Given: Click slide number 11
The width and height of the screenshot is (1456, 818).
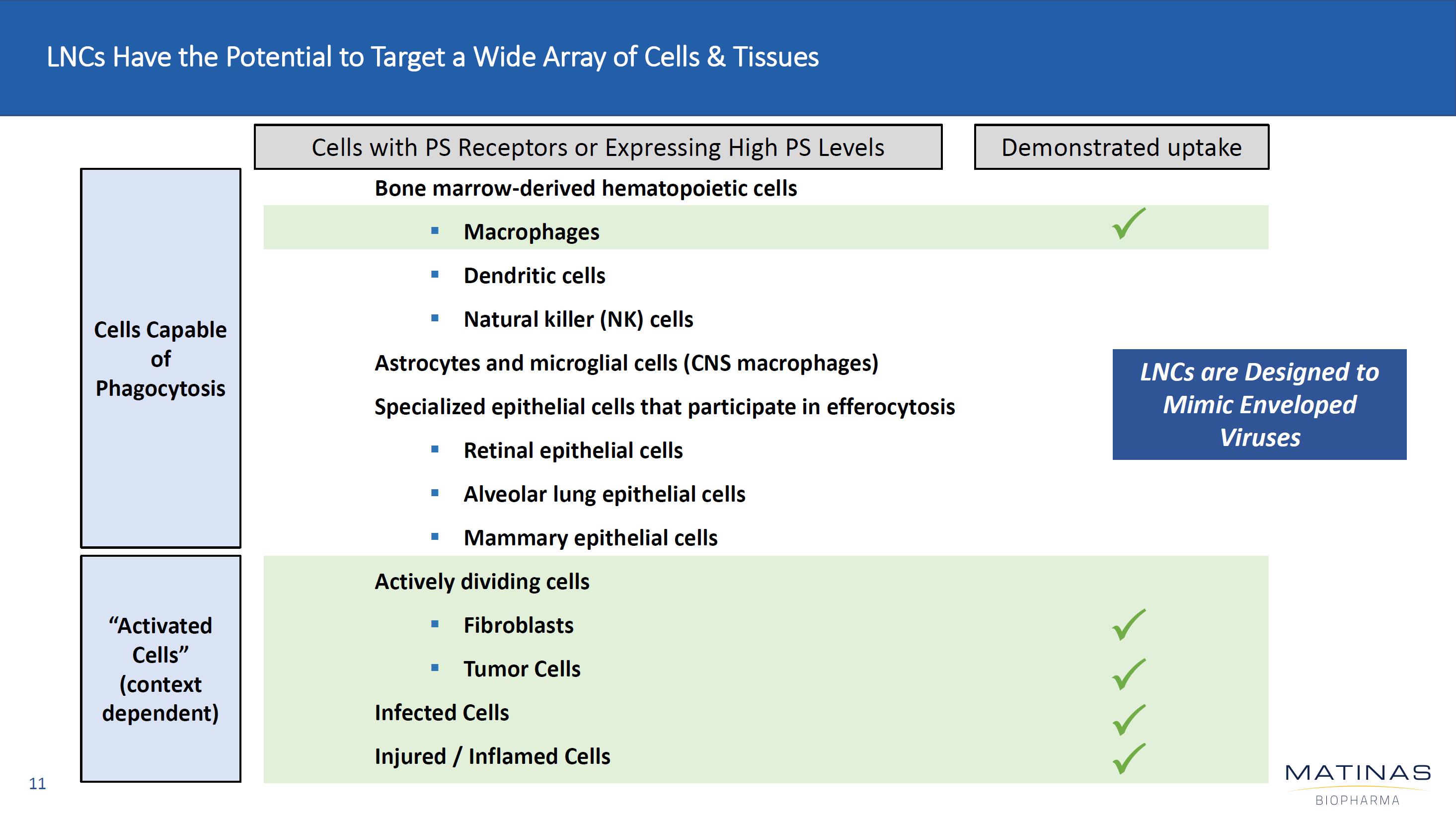Looking at the screenshot, I should coord(37,784).
